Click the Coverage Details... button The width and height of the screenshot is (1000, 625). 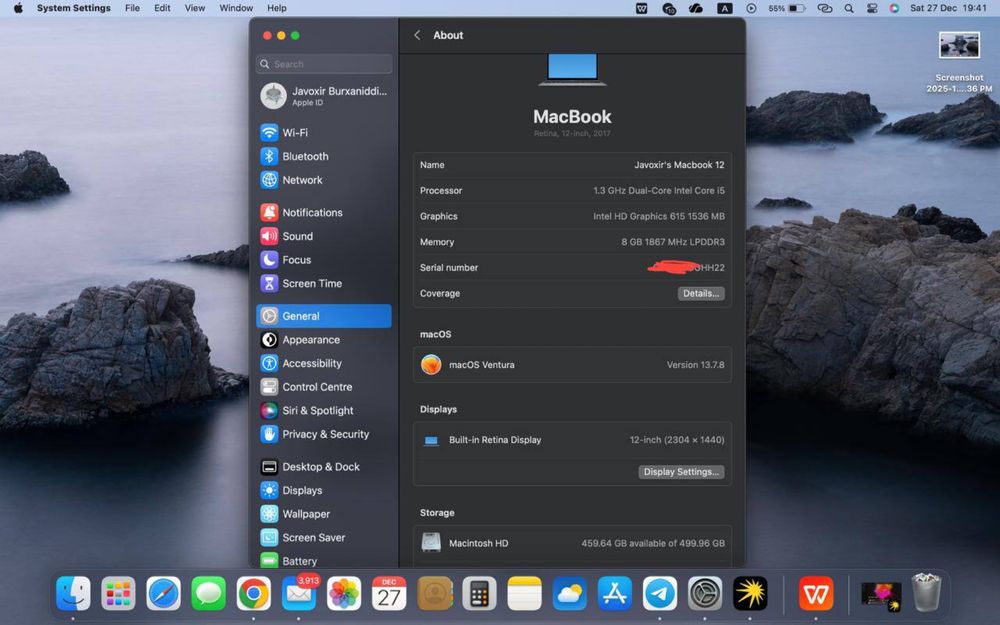700,293
